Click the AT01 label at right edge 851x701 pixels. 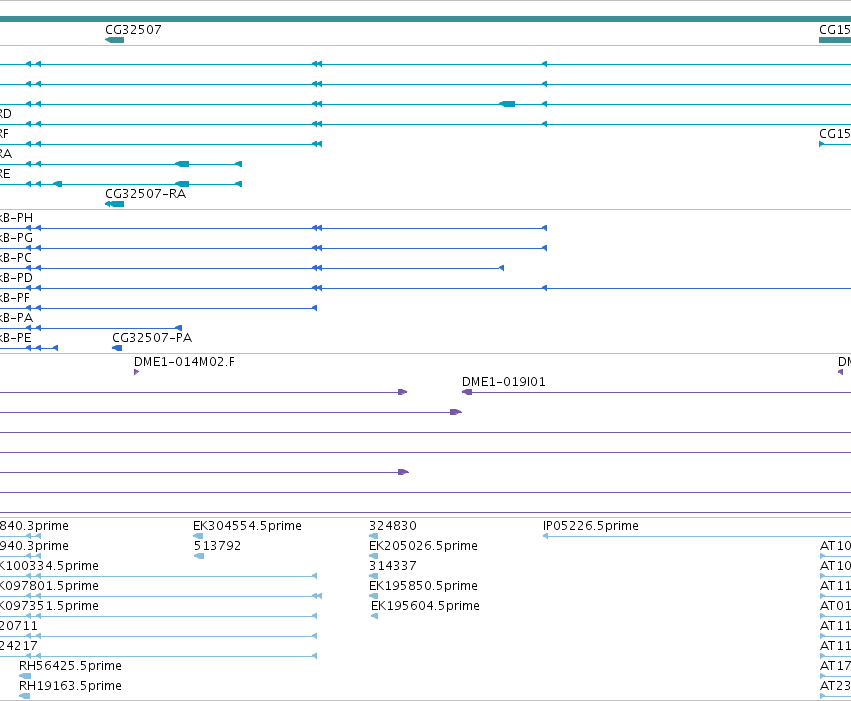tap(835, 606)
